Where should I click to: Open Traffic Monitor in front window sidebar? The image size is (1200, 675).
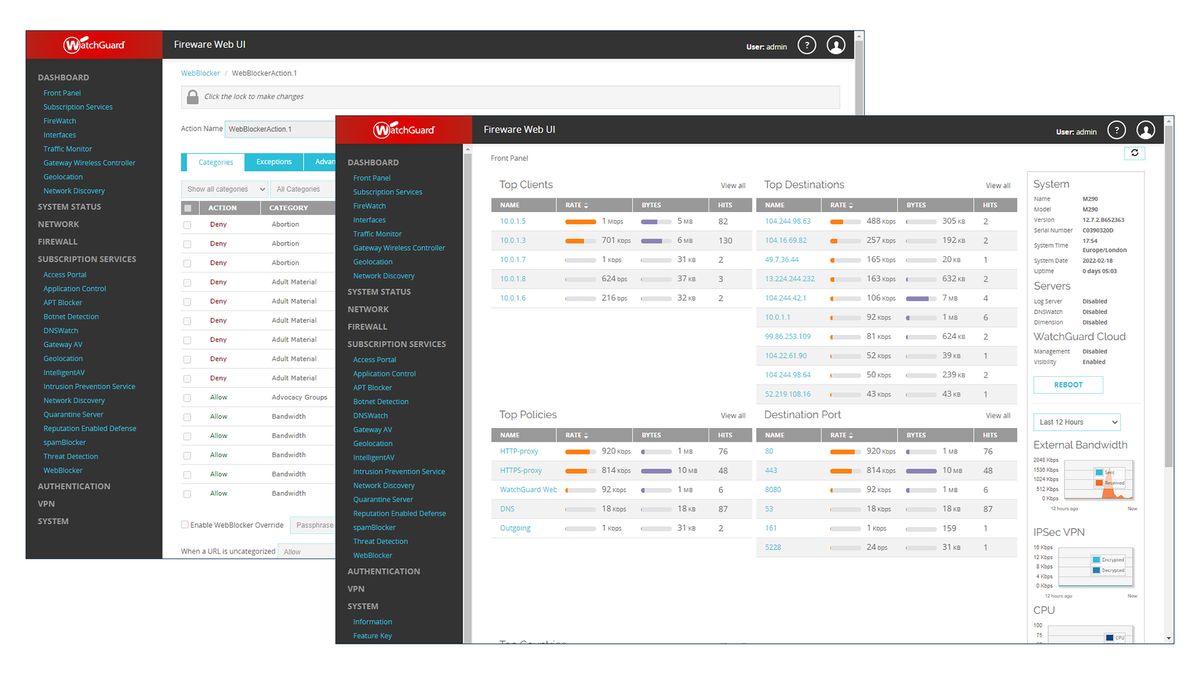377,234
